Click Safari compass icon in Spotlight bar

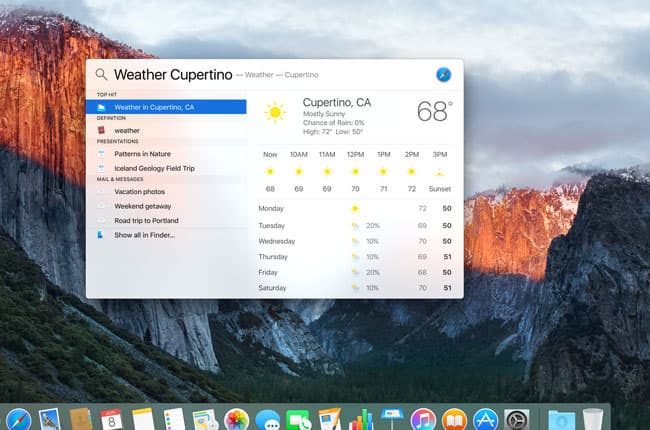(x=443, y=75)
